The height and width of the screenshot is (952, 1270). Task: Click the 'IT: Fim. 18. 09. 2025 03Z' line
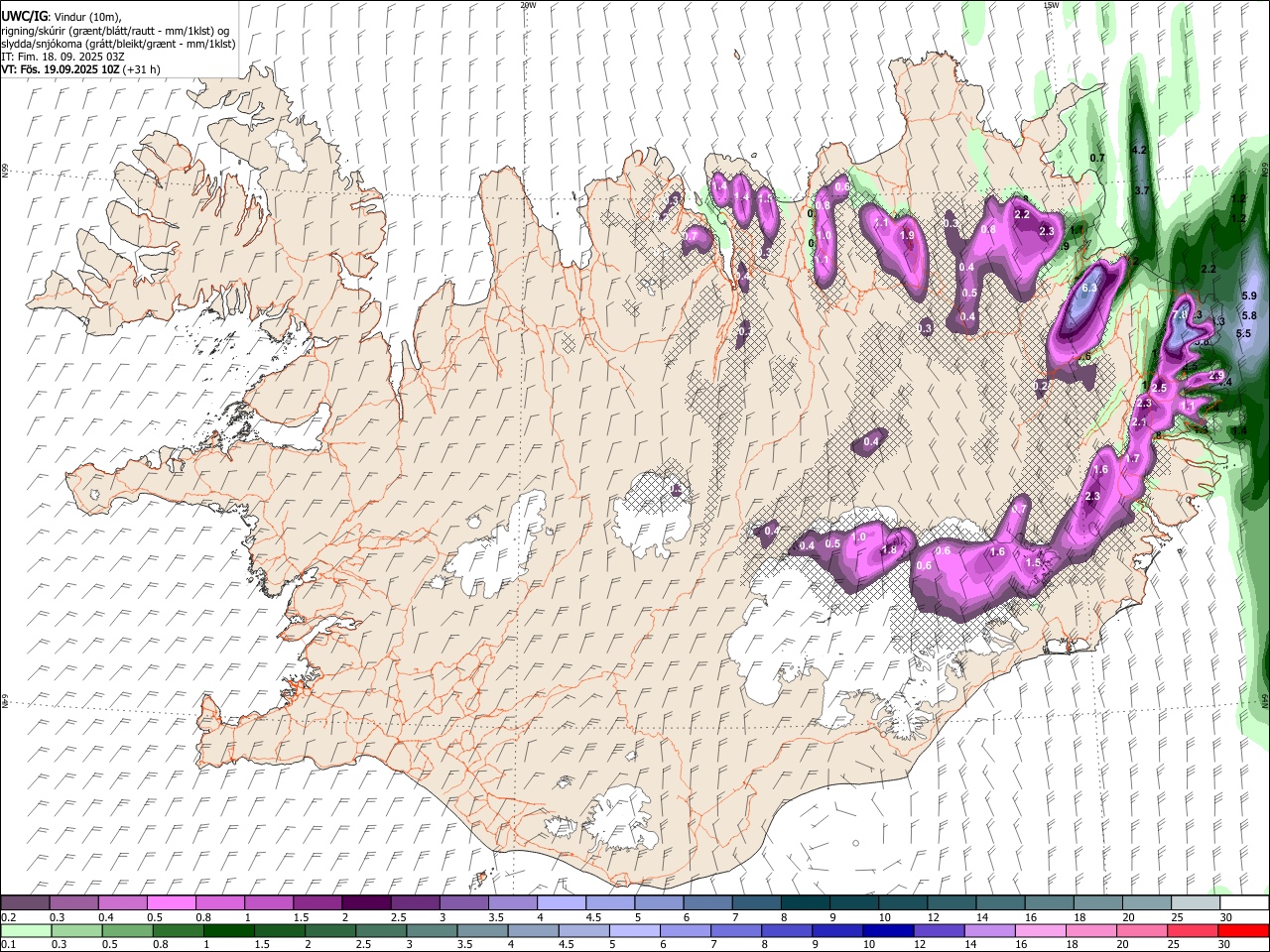coord(63,57)
